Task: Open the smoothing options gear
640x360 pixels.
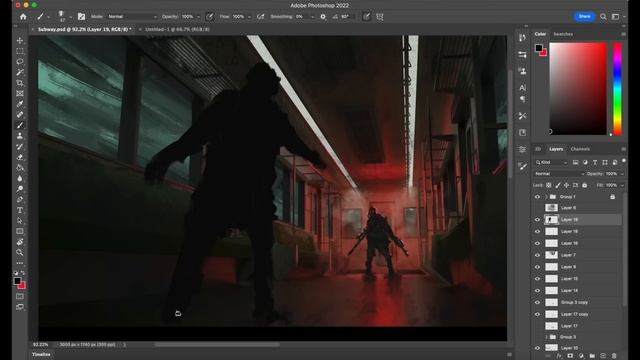Action: (323, 17)
